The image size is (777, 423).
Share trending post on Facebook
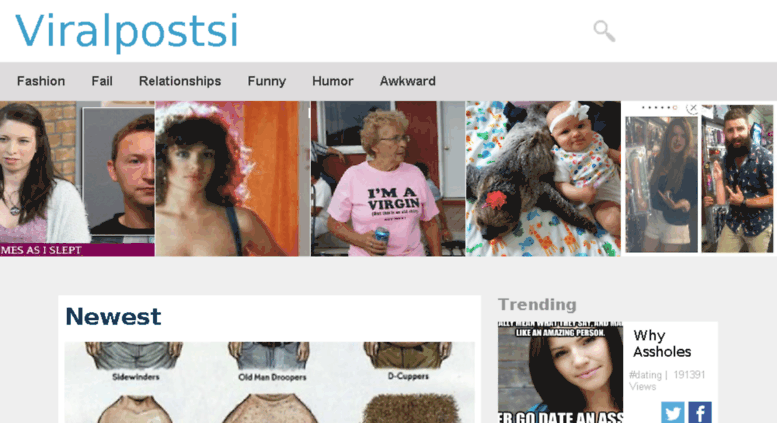pyautogui.click(x=700, y=413)
